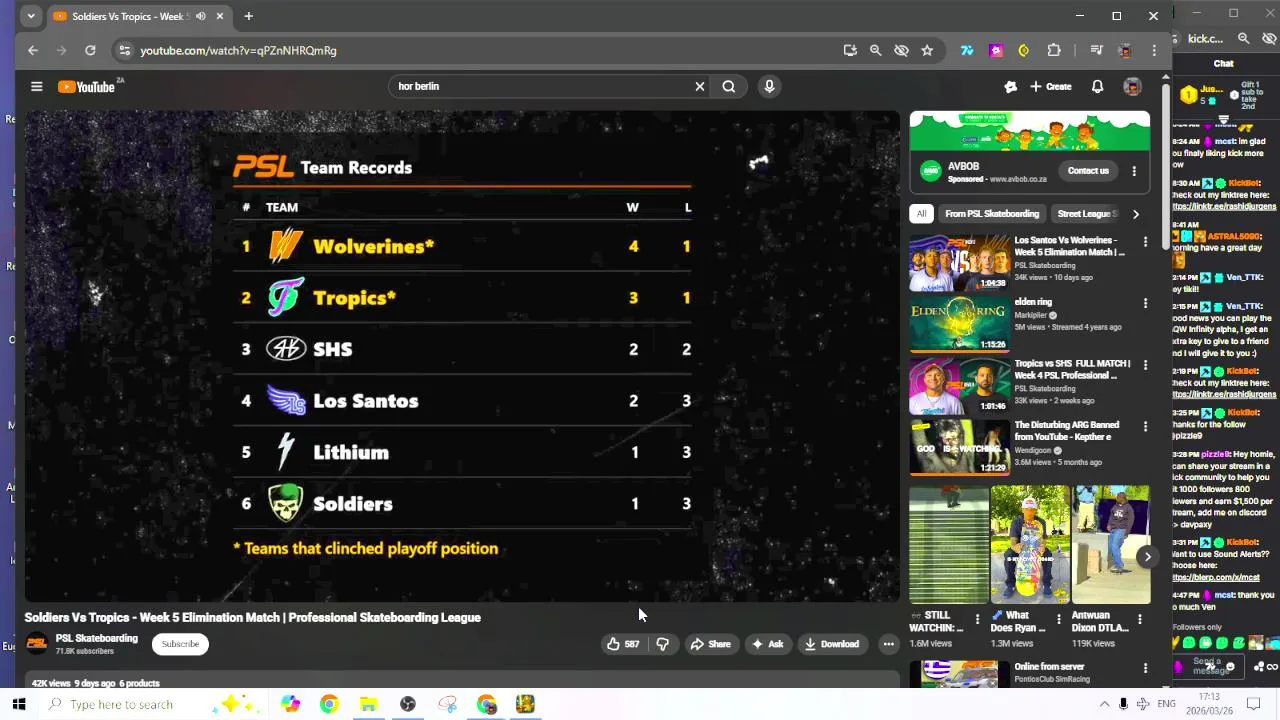This screenshot has height=720, width=1280.
Task: Open YouTube notifications bell
Action: 1097,87
